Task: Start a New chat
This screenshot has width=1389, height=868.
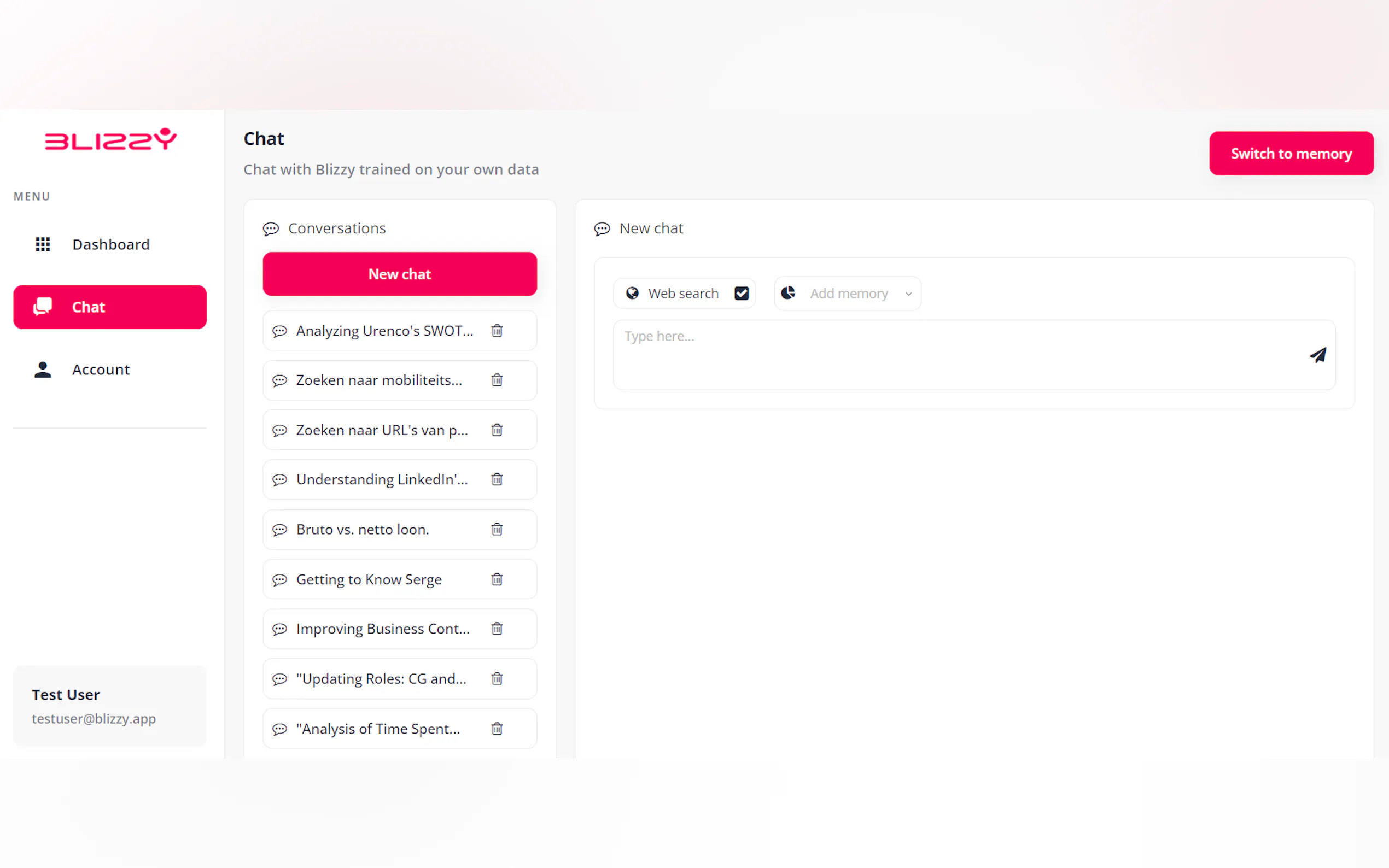Action: tap(400, 274)
